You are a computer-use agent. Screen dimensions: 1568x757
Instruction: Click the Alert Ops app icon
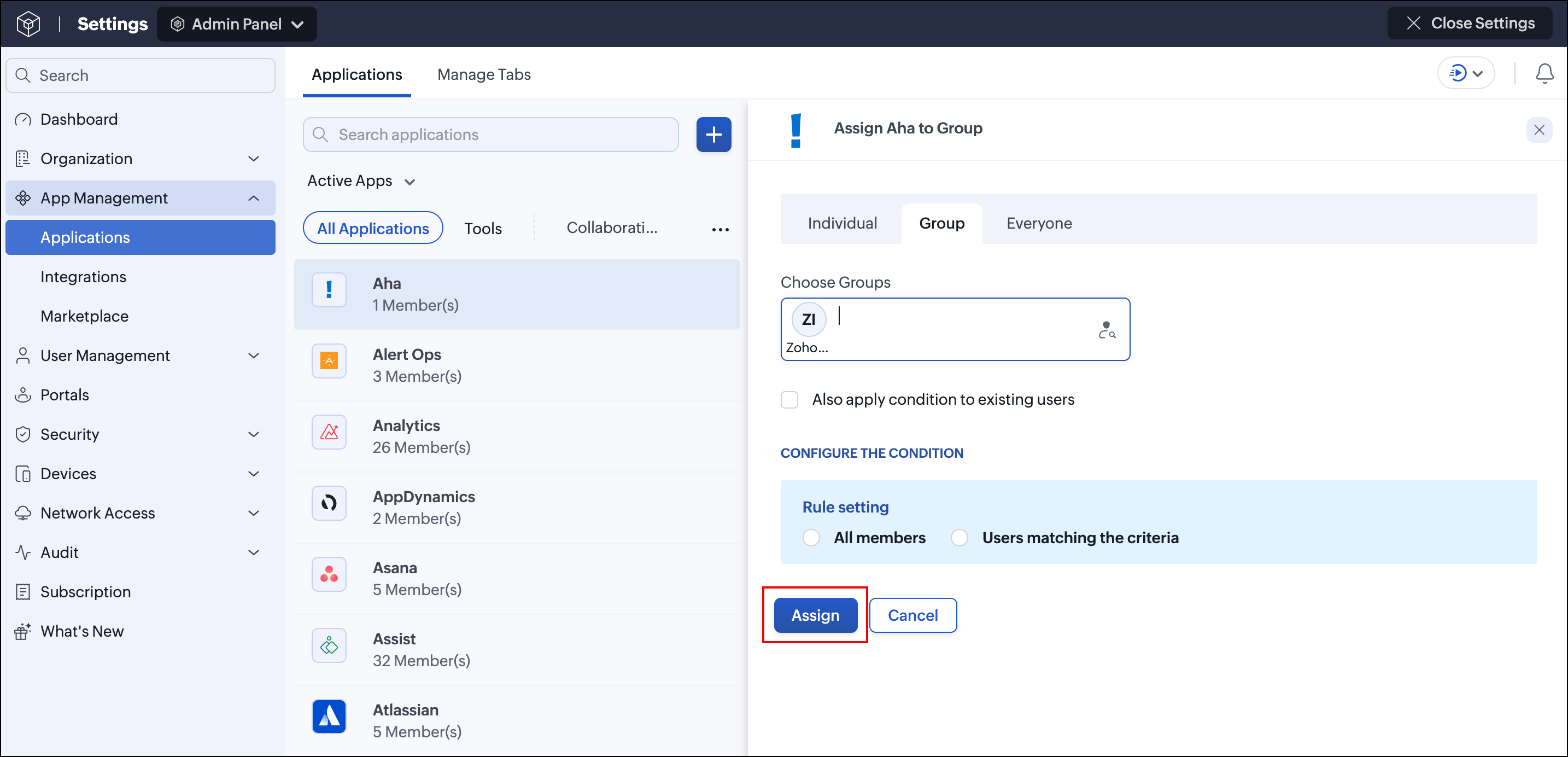pyautogui.click(x=329, y=360)
